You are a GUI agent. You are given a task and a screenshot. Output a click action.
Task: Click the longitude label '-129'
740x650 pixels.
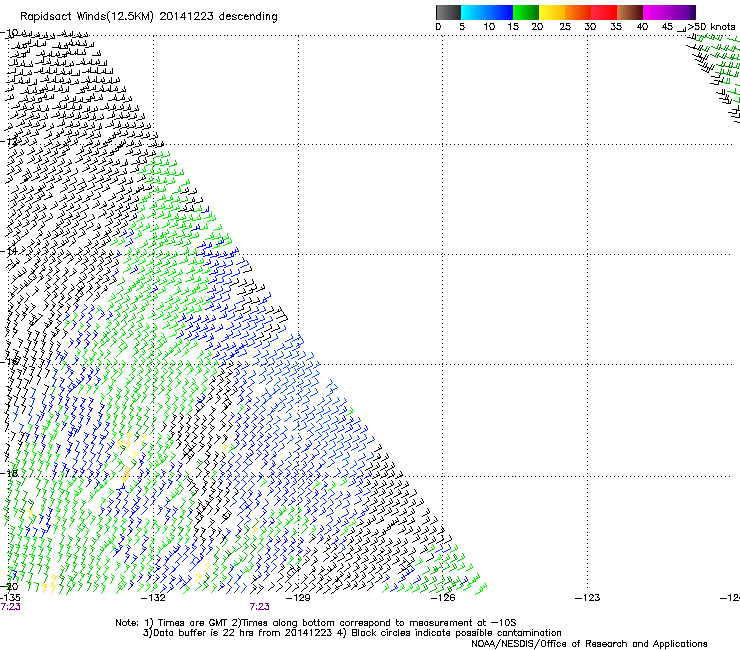tap(298, 598)
